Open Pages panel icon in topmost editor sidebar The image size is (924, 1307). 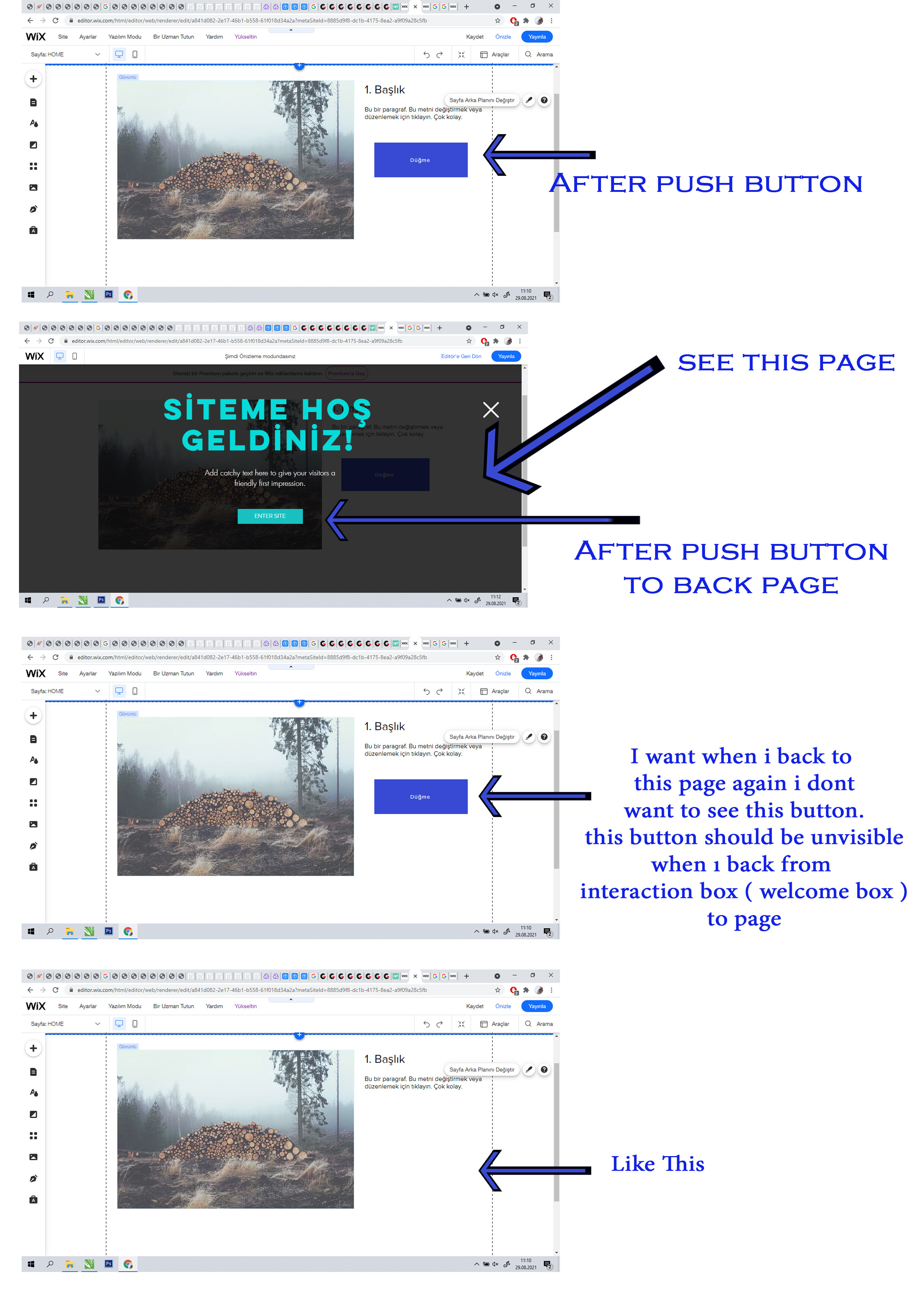click(33, 103)
